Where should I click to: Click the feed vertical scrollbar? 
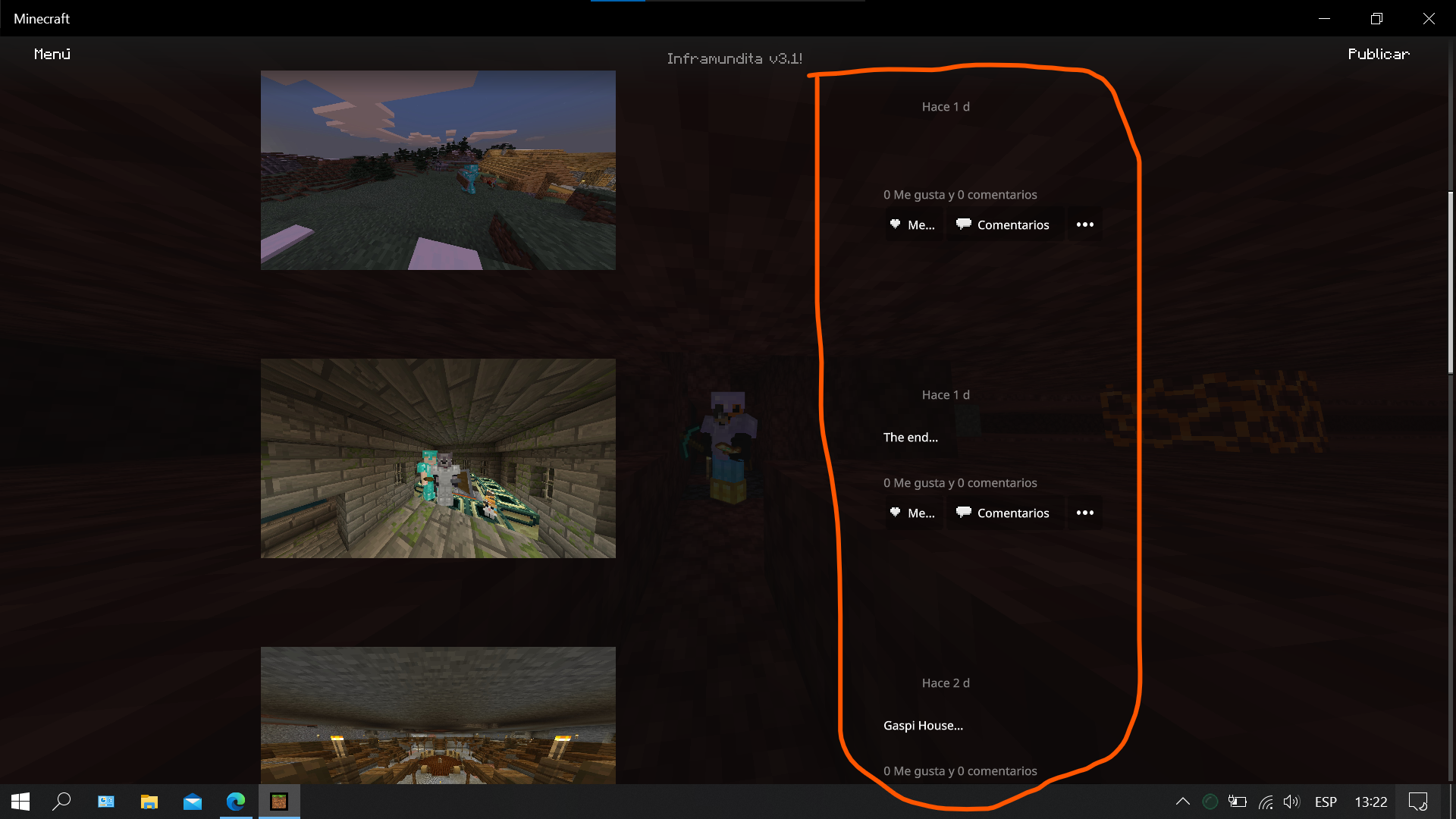(x=1450, y=282)
